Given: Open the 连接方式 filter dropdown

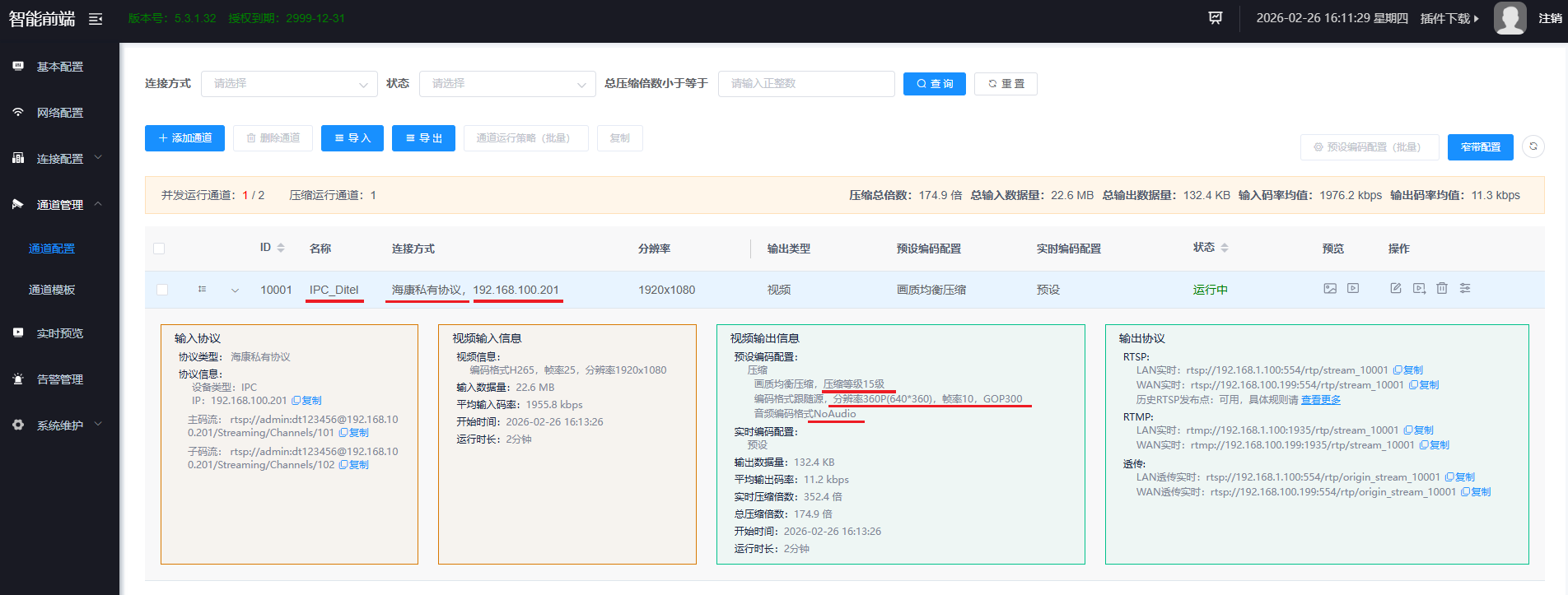Looking at the screenshot, I should tap(289, 84).
